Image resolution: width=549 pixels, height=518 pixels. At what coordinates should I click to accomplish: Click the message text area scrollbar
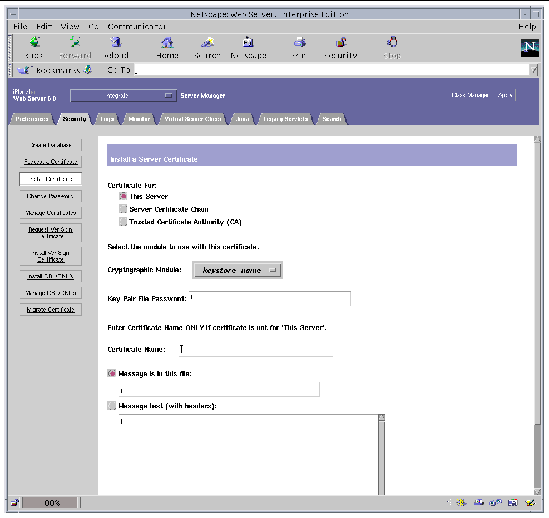tap(381, 455)
